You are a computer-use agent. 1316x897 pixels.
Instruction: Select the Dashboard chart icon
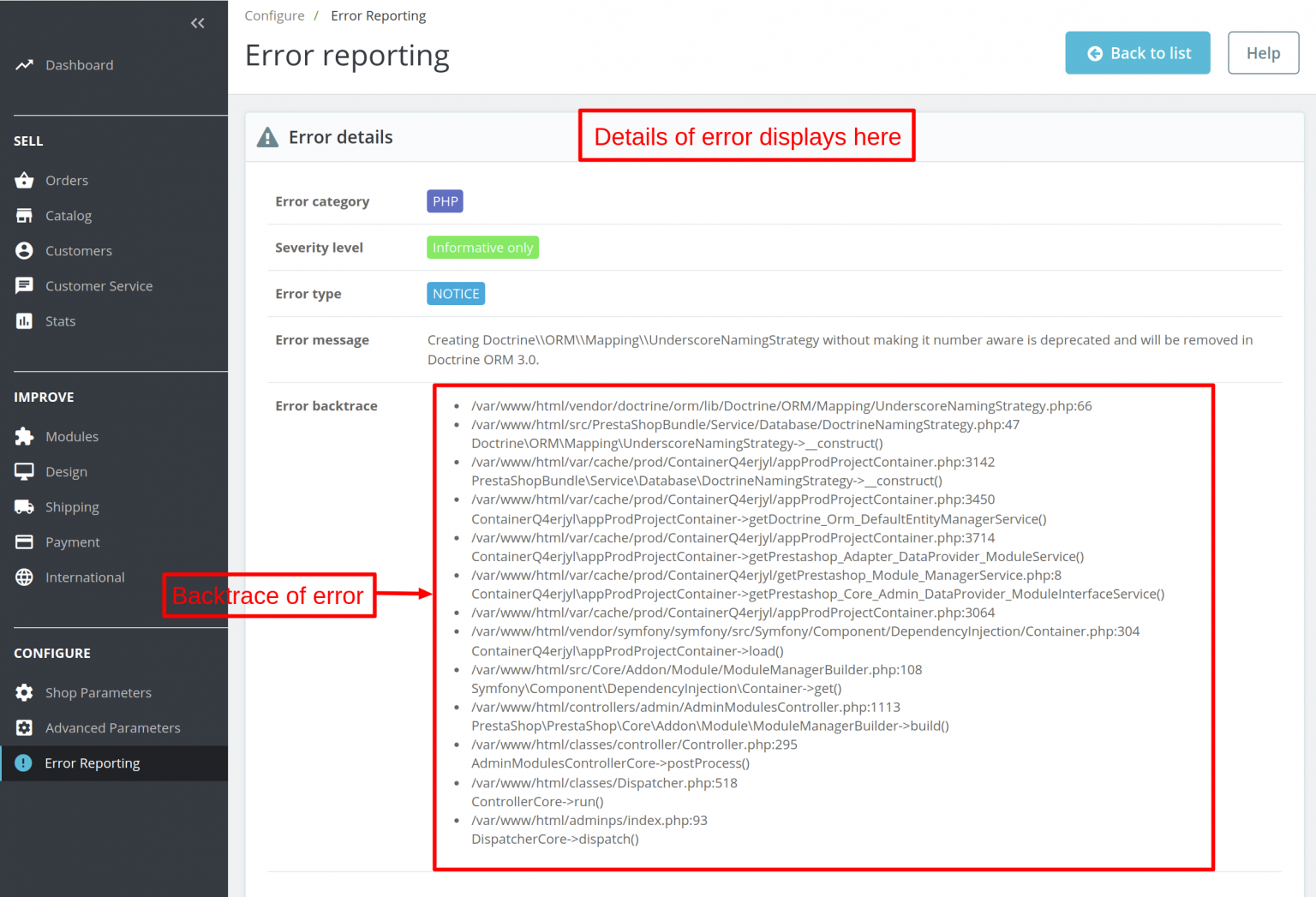(25, 64)
